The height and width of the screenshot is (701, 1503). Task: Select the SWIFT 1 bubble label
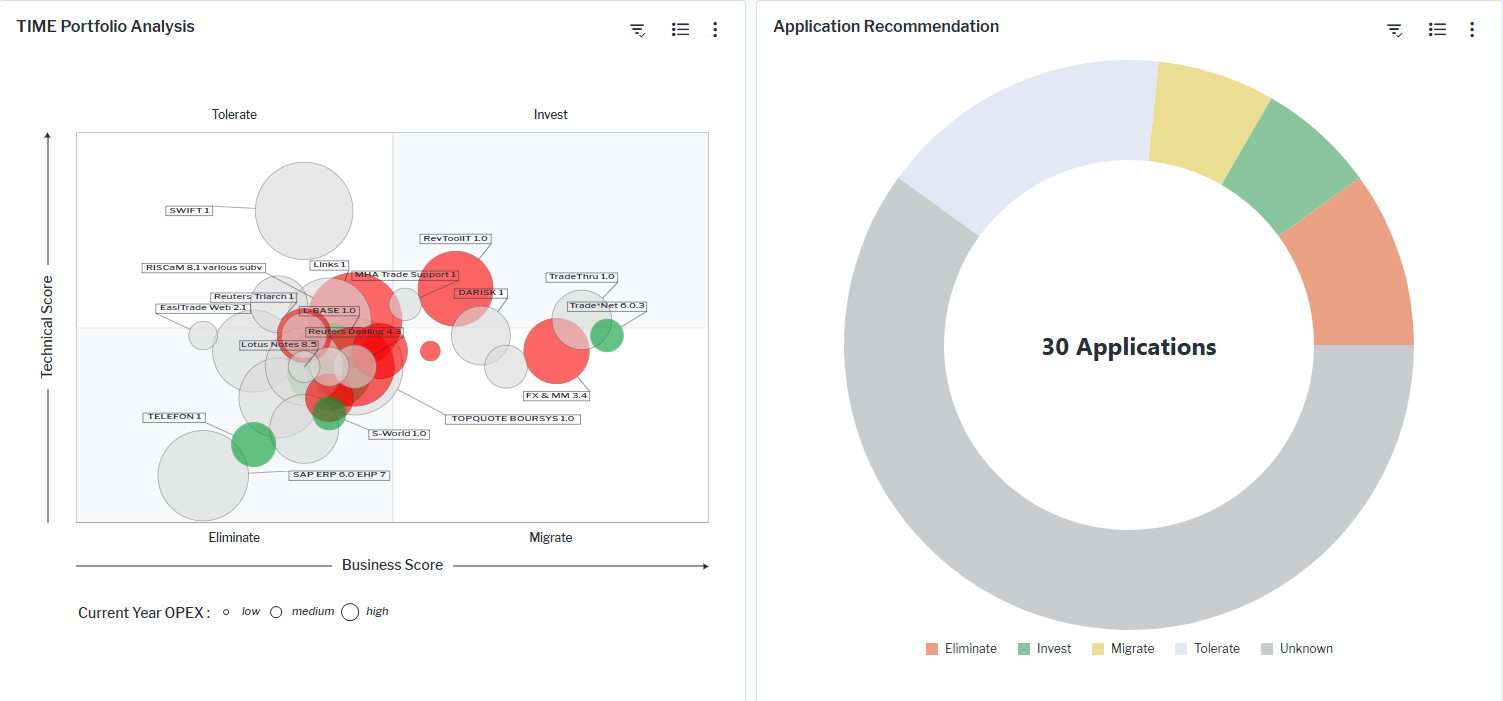point(189,211)
